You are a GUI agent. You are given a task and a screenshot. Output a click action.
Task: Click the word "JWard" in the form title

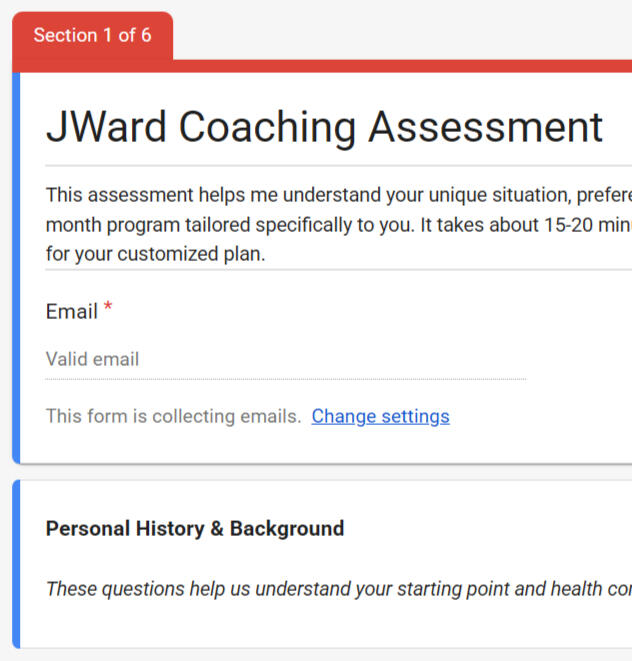coord(105,128)
